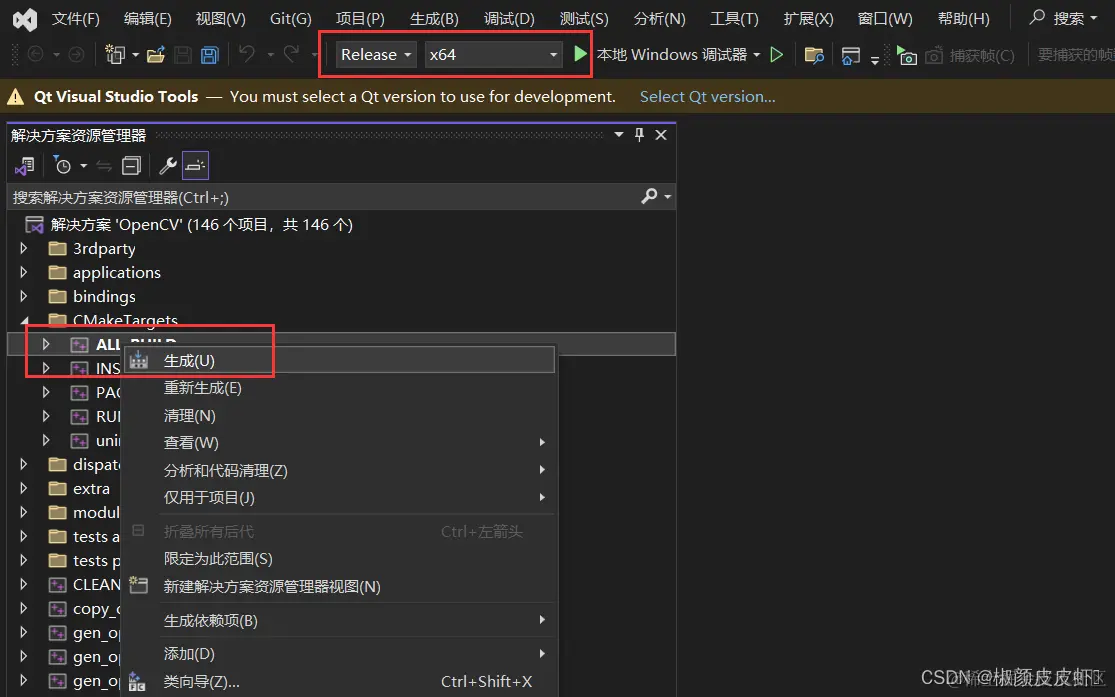Image resolution: width=1115 pixels, height=697 pixels.
Task: Click the 搜索 button in the title bar
Action: pyautogui.click(x=1063, y=18)
